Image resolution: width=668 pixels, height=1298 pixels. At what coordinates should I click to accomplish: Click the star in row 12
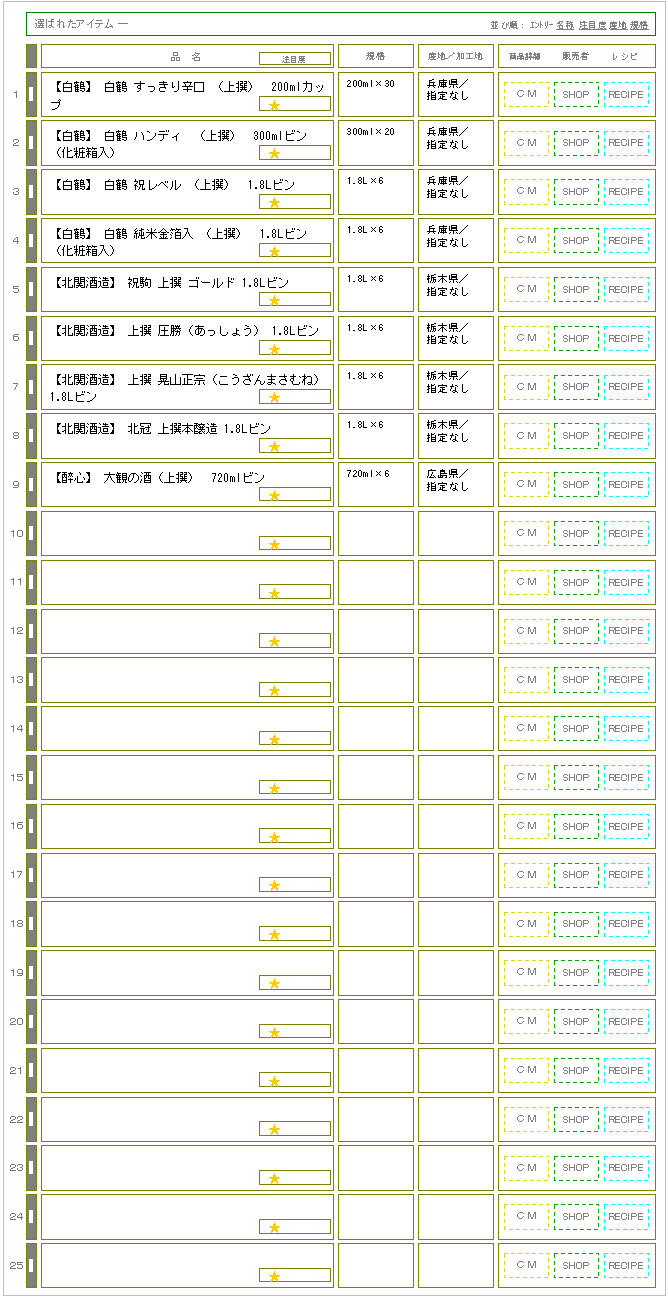tap(274, 642)
